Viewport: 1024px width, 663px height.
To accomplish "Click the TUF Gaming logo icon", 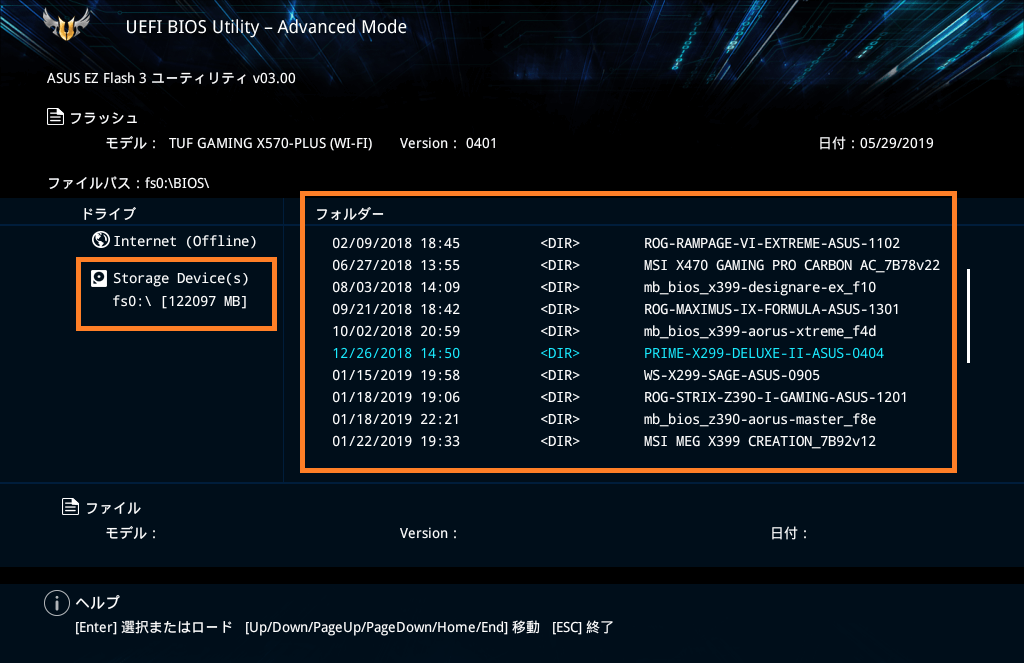I will pos(66,24).
